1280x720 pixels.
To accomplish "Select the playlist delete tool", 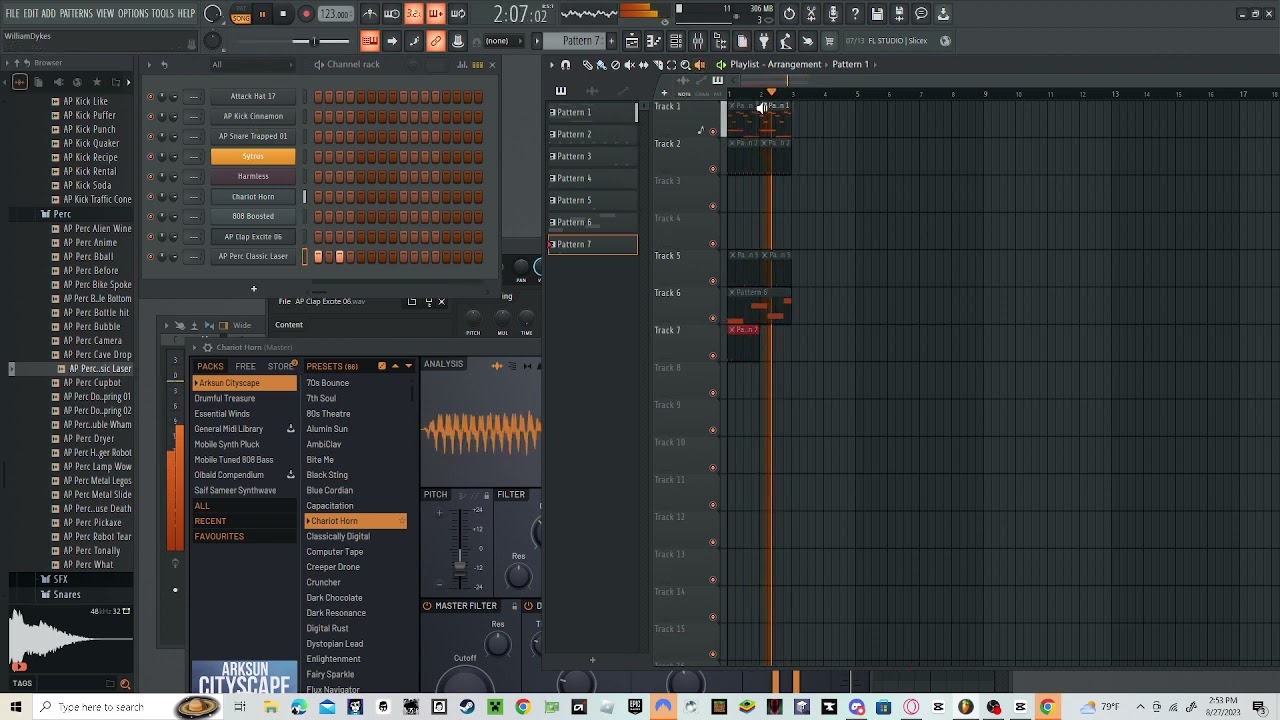I will pos(615,64).
